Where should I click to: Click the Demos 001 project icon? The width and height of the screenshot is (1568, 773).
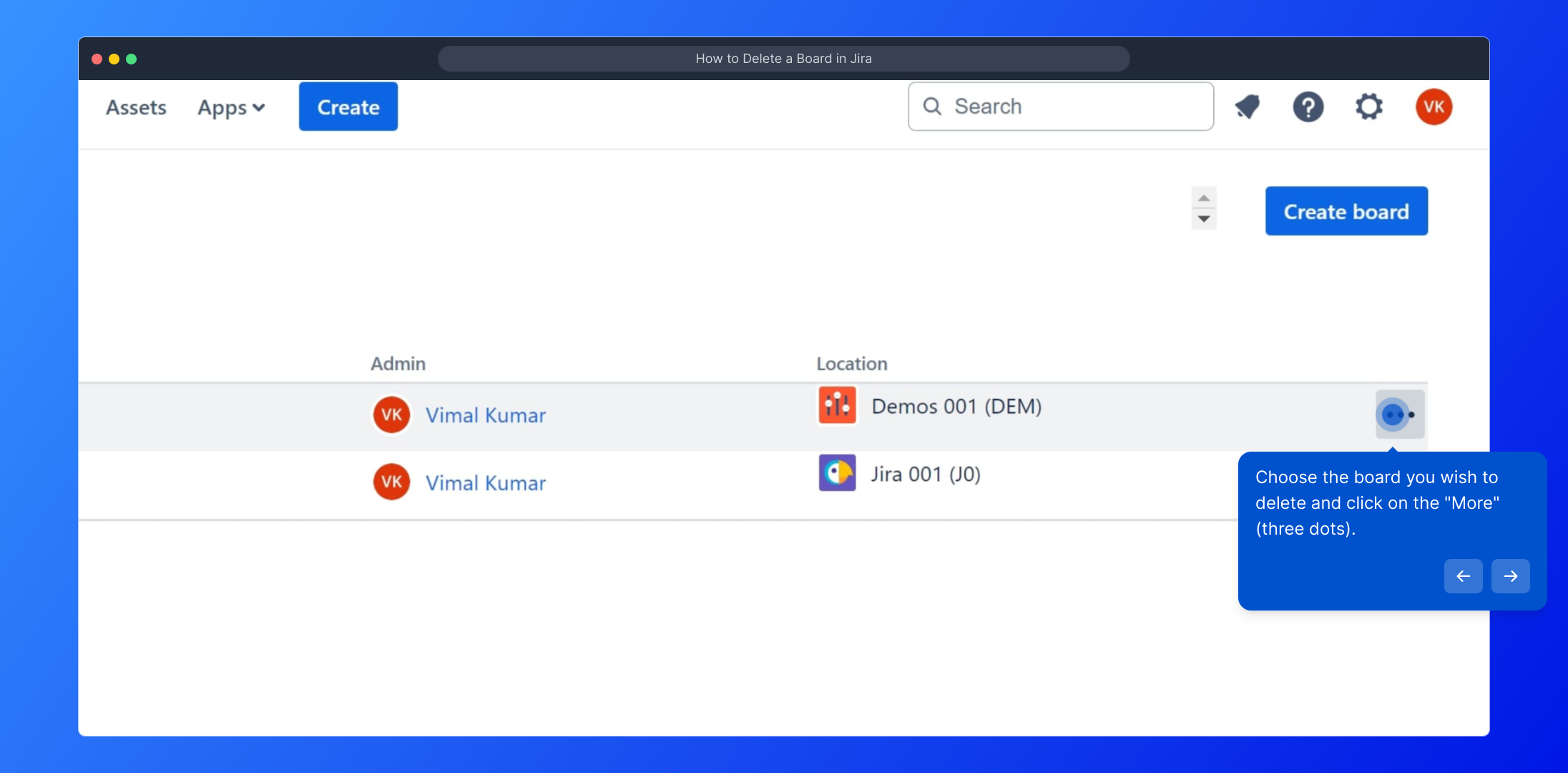837,405
